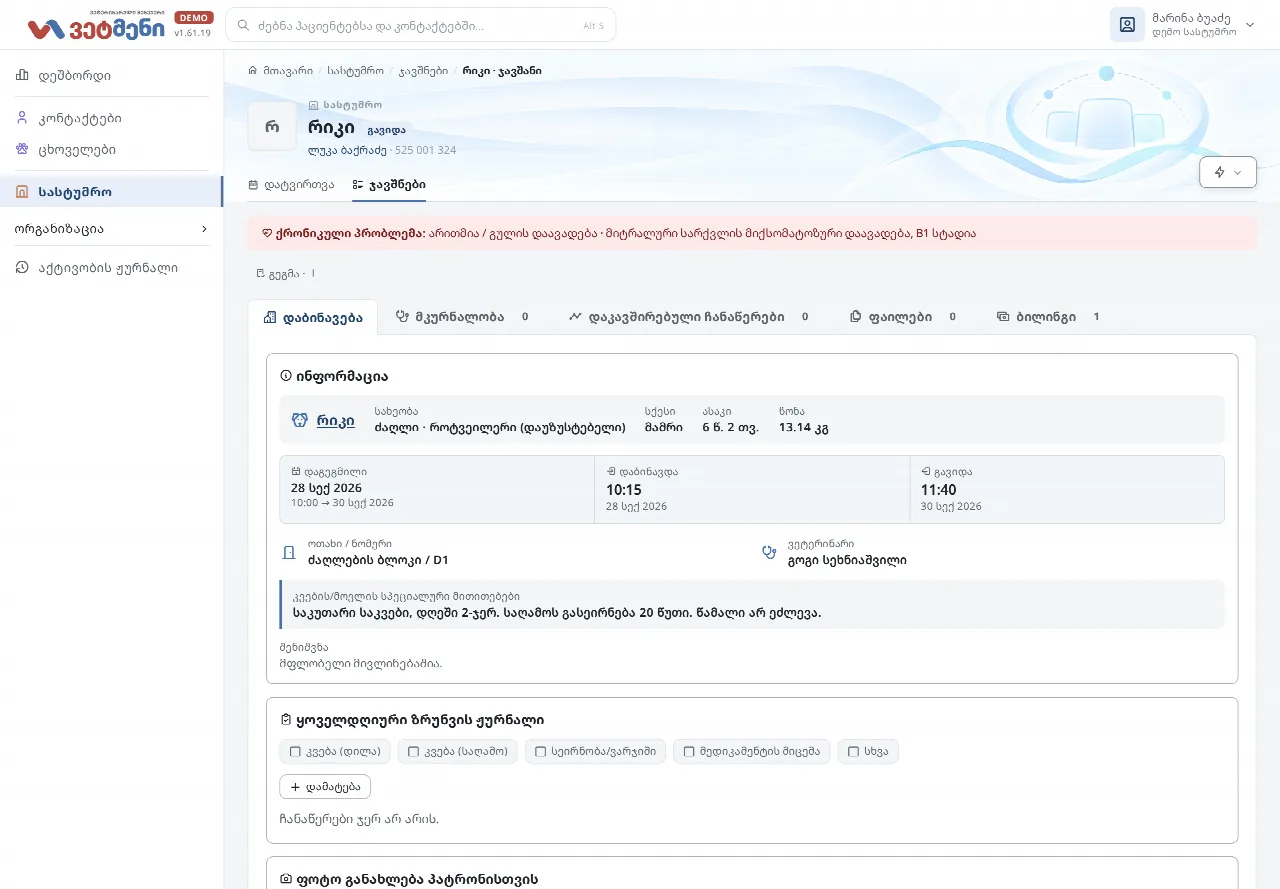
Task: Switch to დატვირთვა tab
Action: 291,185
